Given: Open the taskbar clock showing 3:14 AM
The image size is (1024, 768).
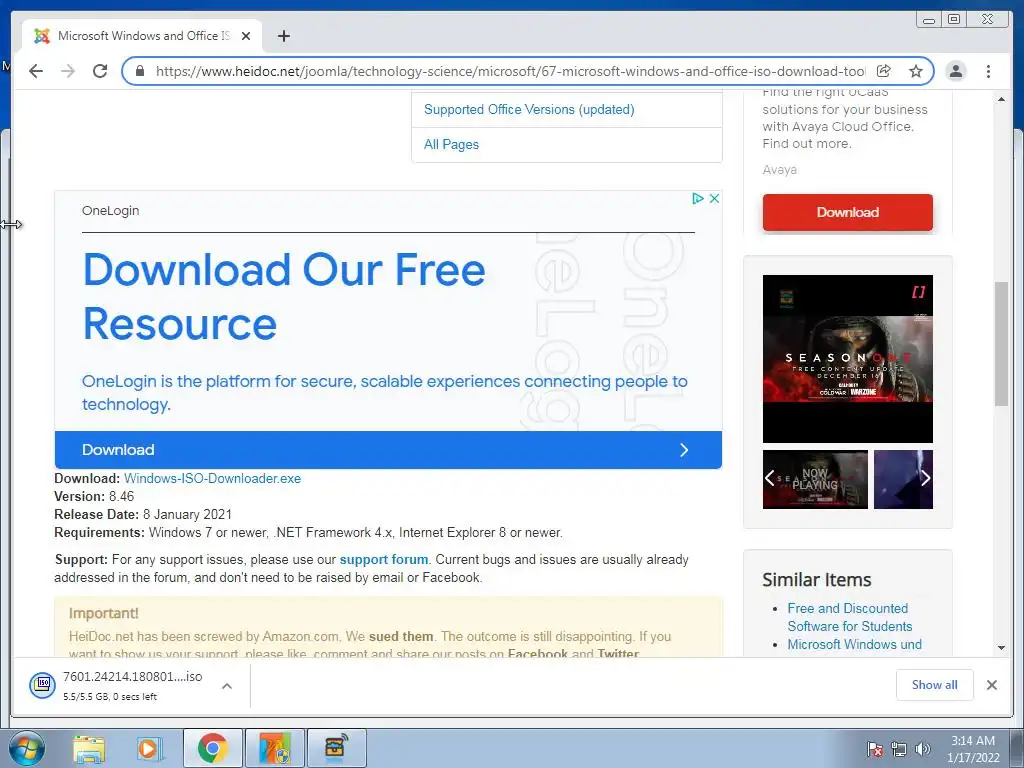Looking at the screenshot, I should click(x=973, y=749).
